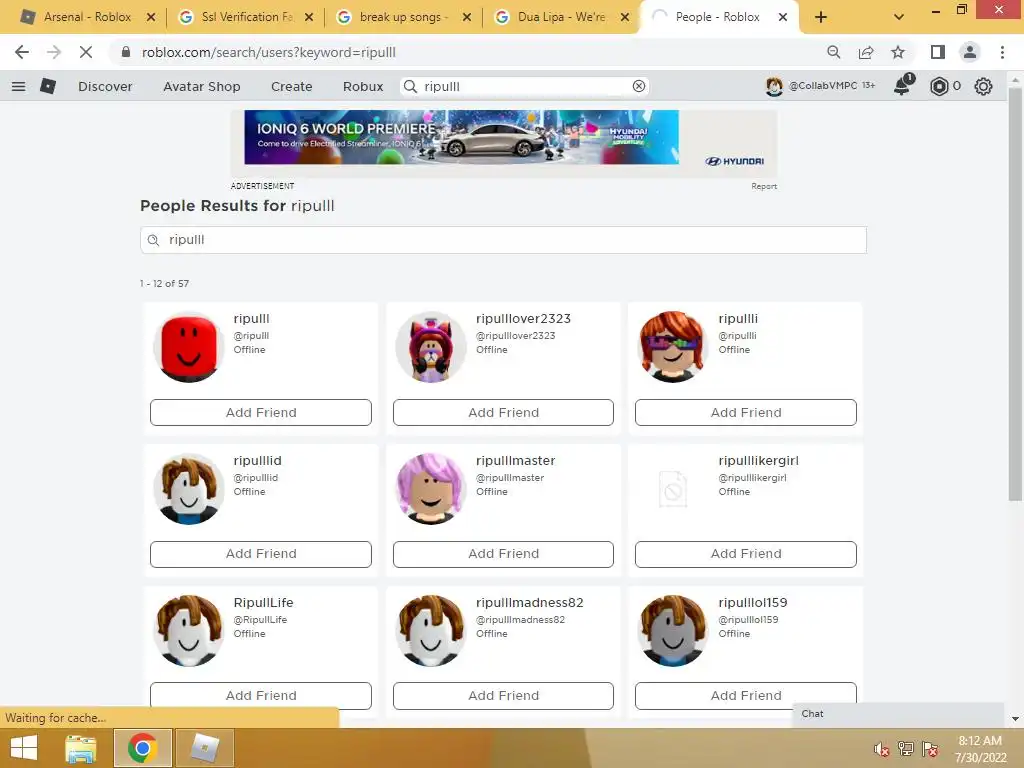Screen dimensions: 1024x768
Task: Click the @CollabVMPC username
Action: [823, 86]
